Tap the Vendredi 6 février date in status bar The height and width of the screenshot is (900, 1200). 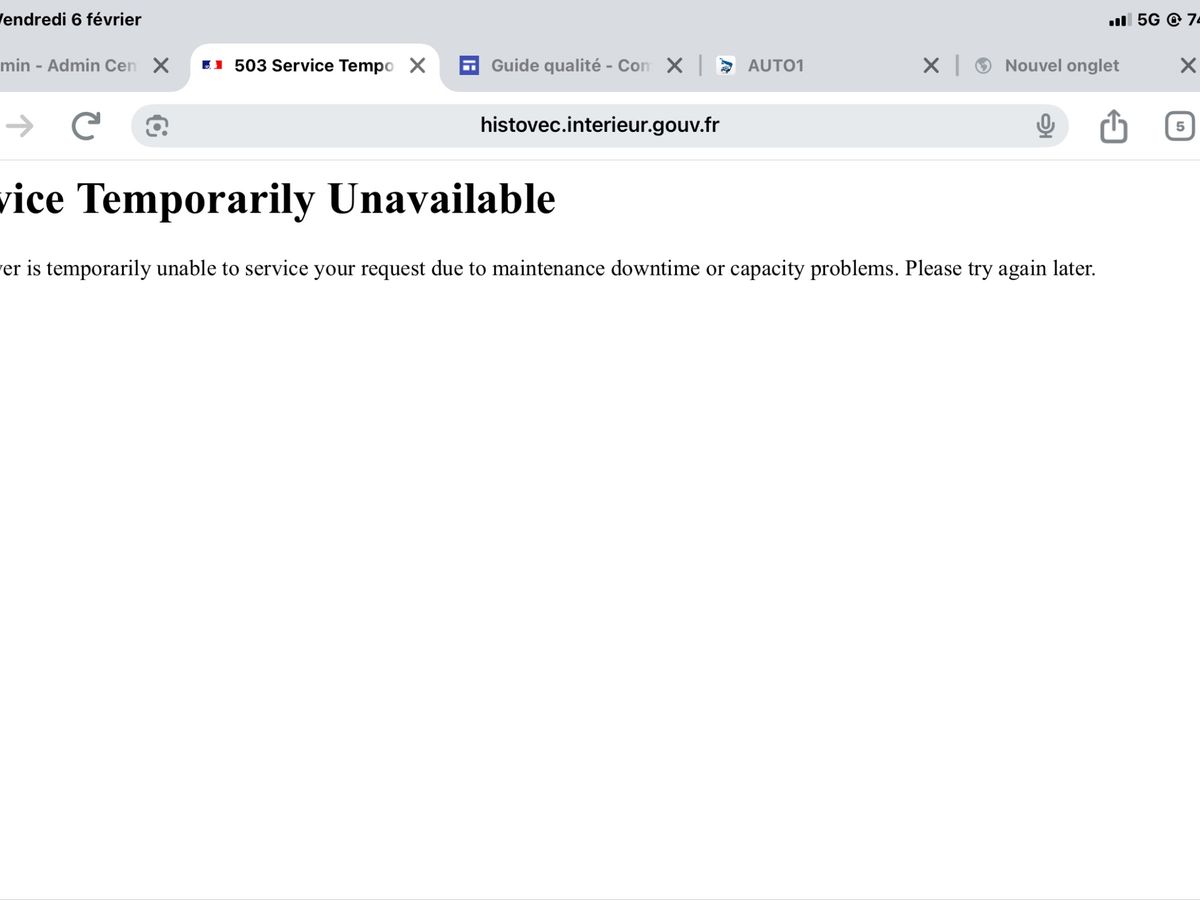click(x=71, y=19)
